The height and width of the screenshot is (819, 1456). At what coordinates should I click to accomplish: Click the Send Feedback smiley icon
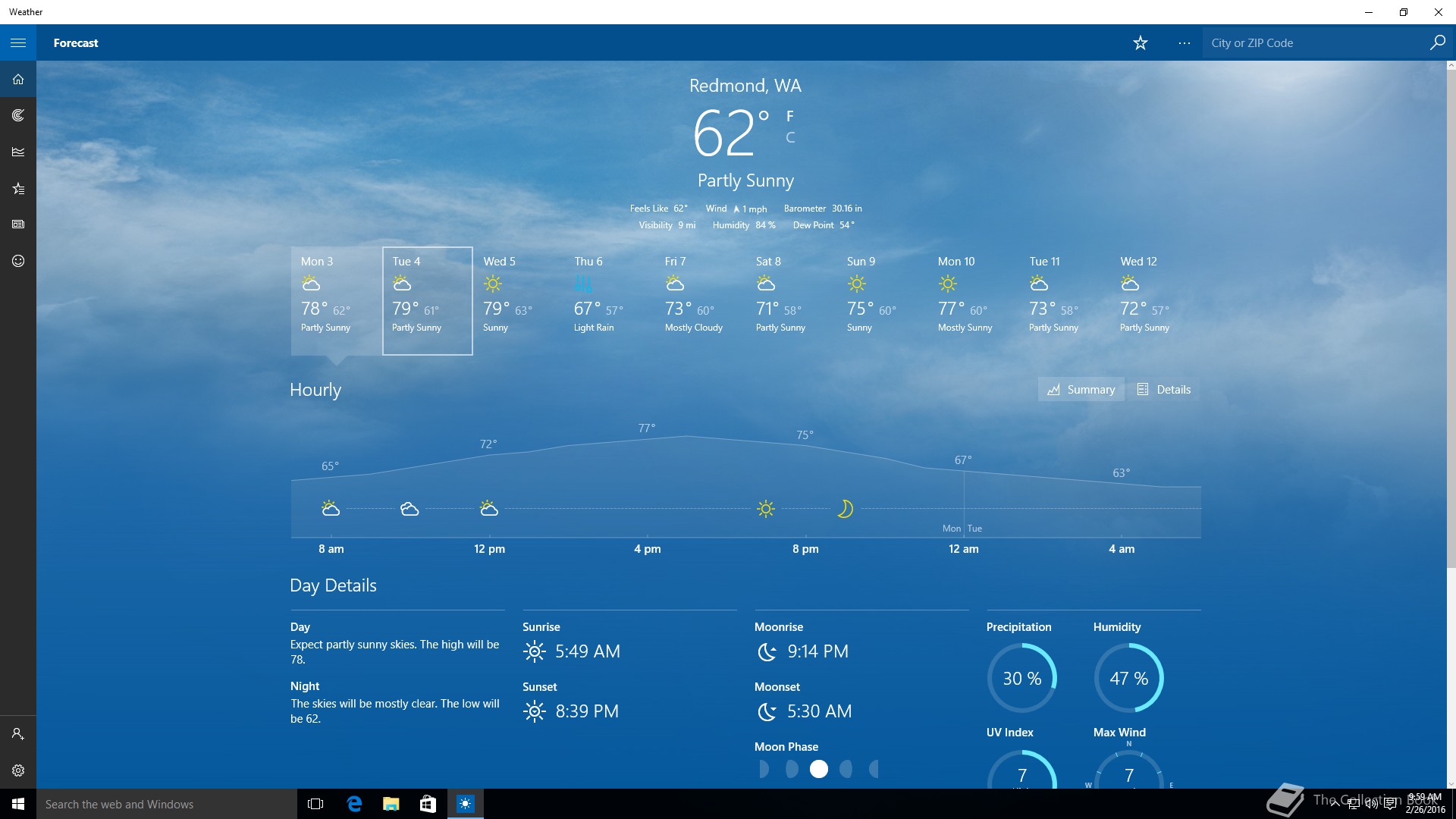(x=18, y=261)
